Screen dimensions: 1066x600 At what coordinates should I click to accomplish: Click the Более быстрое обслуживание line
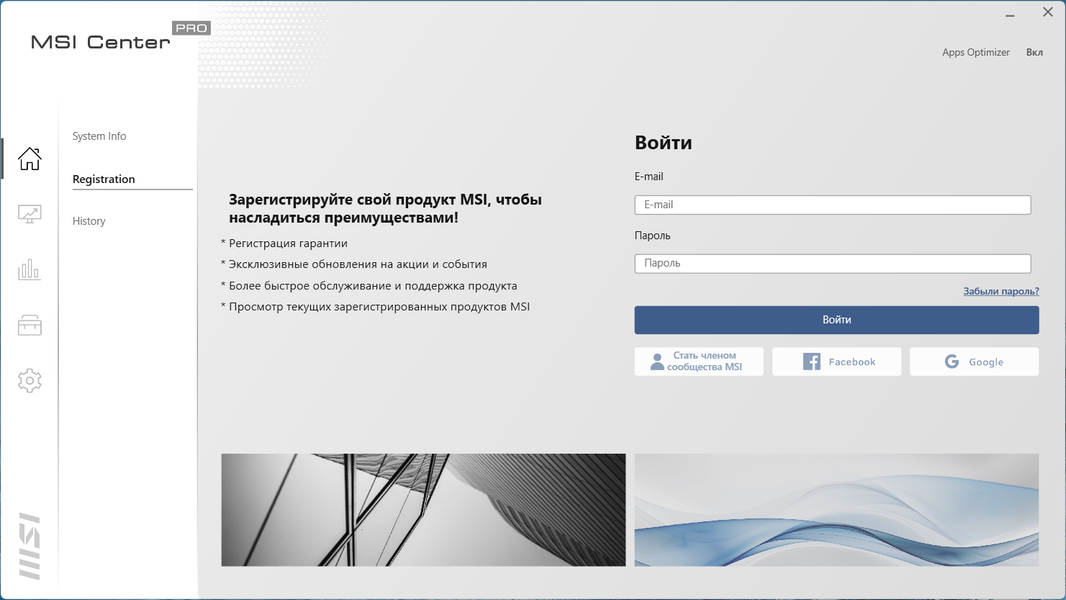coord(373,285)
